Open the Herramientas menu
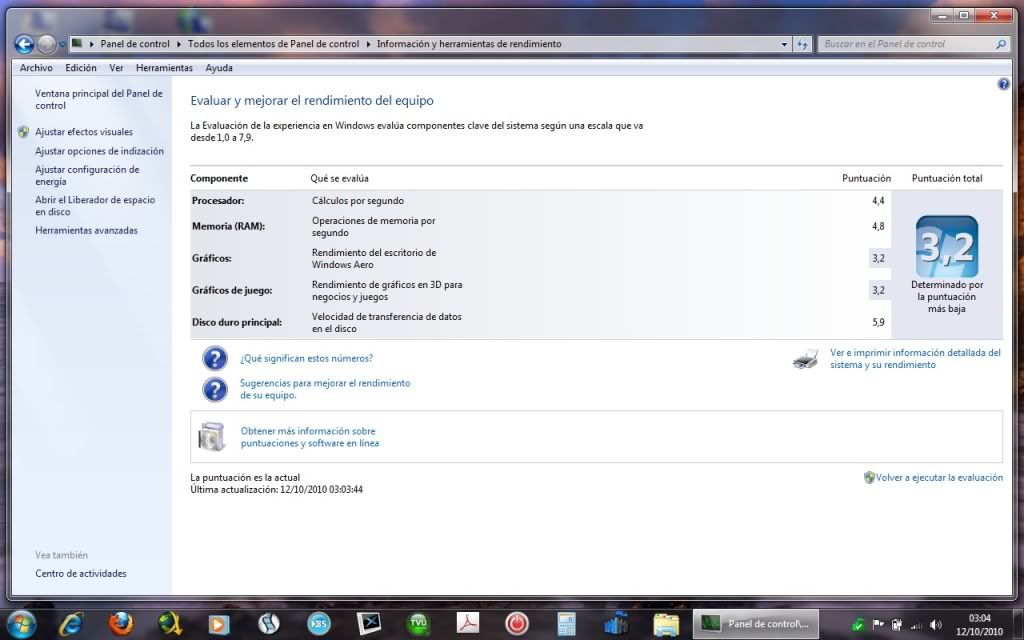The width and height of the screenshot is (1024, 640). [x=165, y=68]
